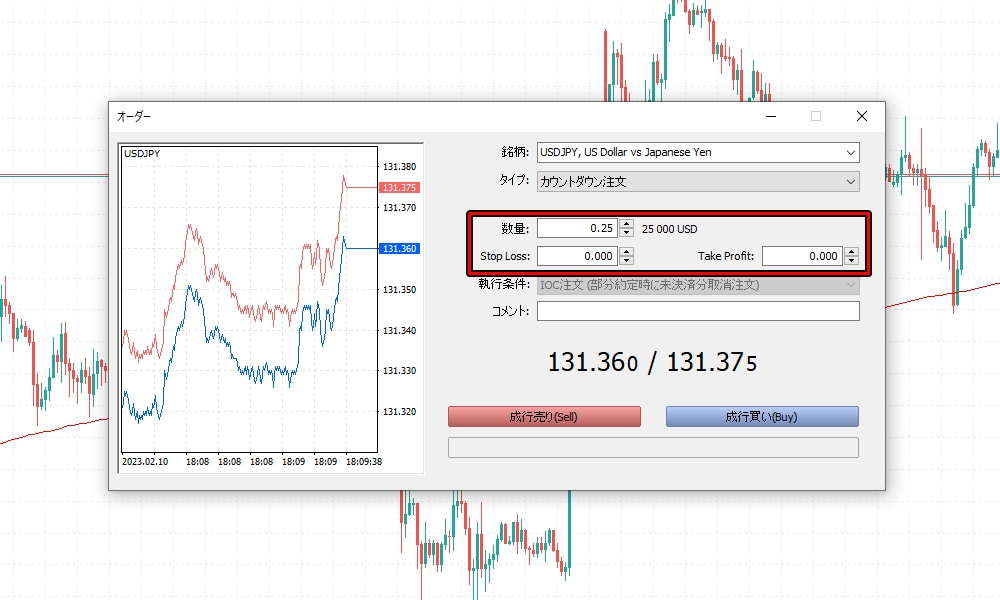The image size is (1000, 600).
Task: Lower Stop Loss value with down arrow
Action: click(626, 261)
